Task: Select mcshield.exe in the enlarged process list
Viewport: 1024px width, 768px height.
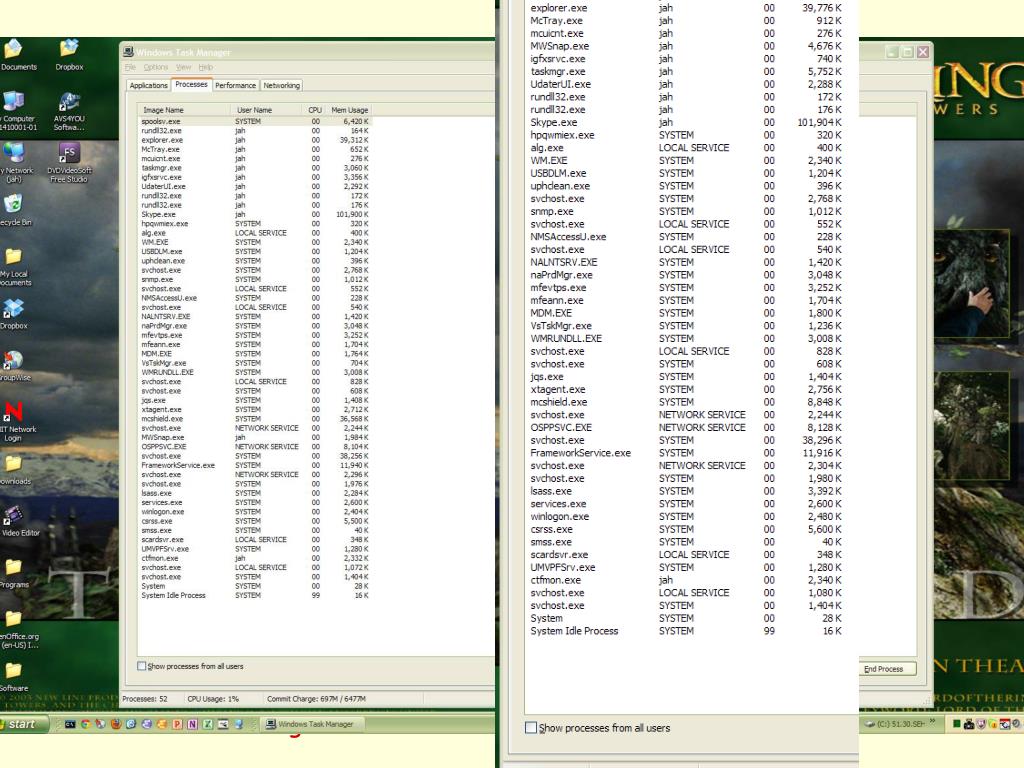Action: (x=686, y=402)
